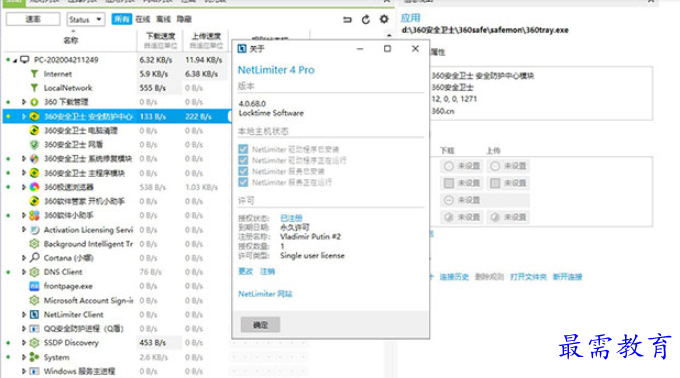Expand the System process row

coord(24,357)
